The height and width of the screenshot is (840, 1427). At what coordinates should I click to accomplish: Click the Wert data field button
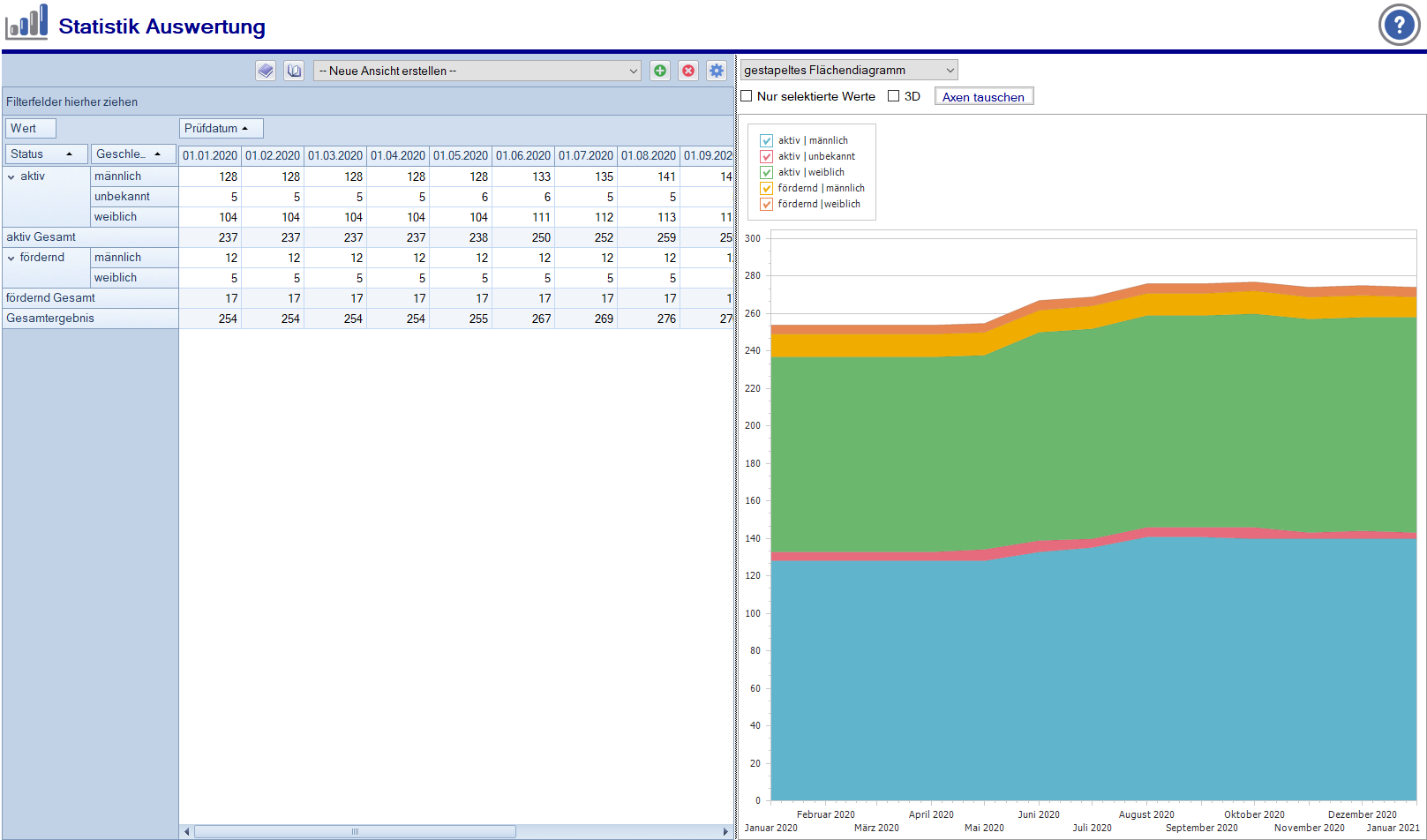[x=31, y=128]
